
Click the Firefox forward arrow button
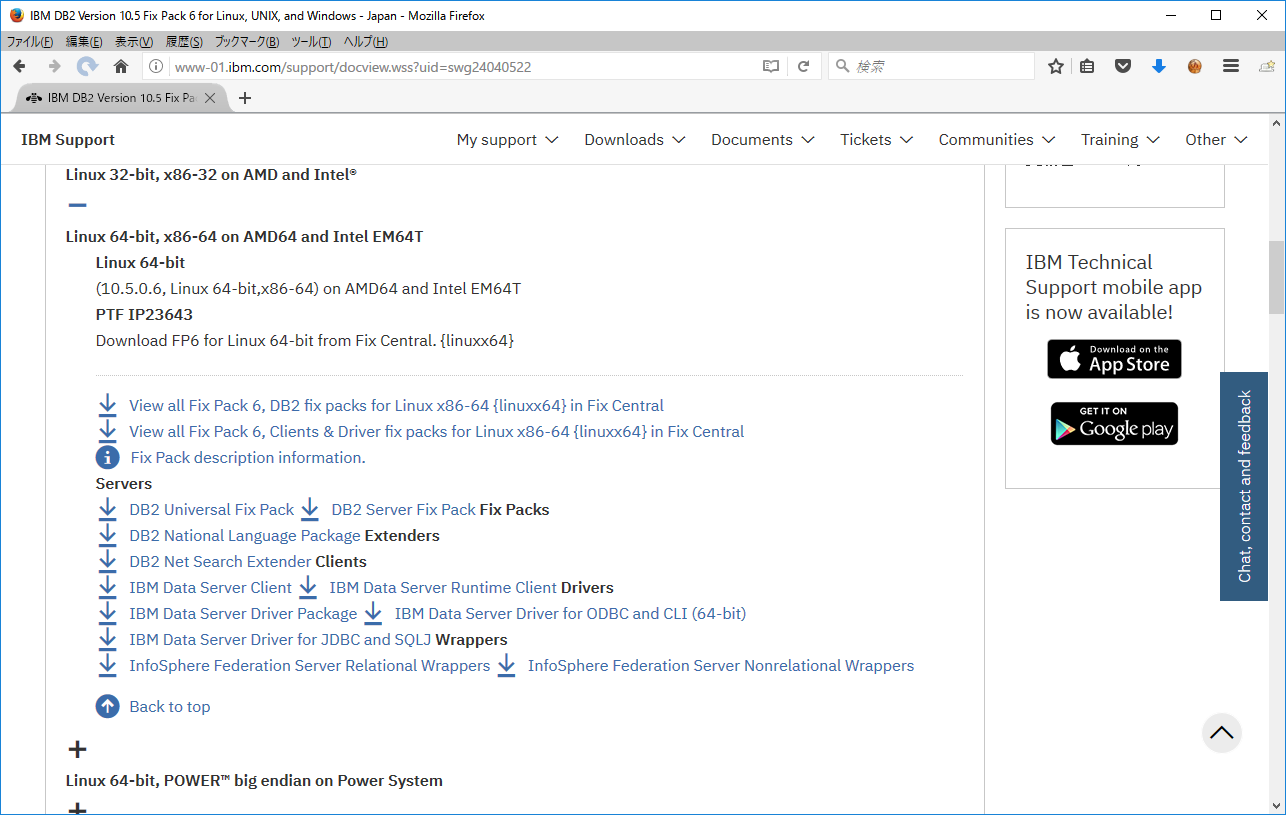point(54,66)
